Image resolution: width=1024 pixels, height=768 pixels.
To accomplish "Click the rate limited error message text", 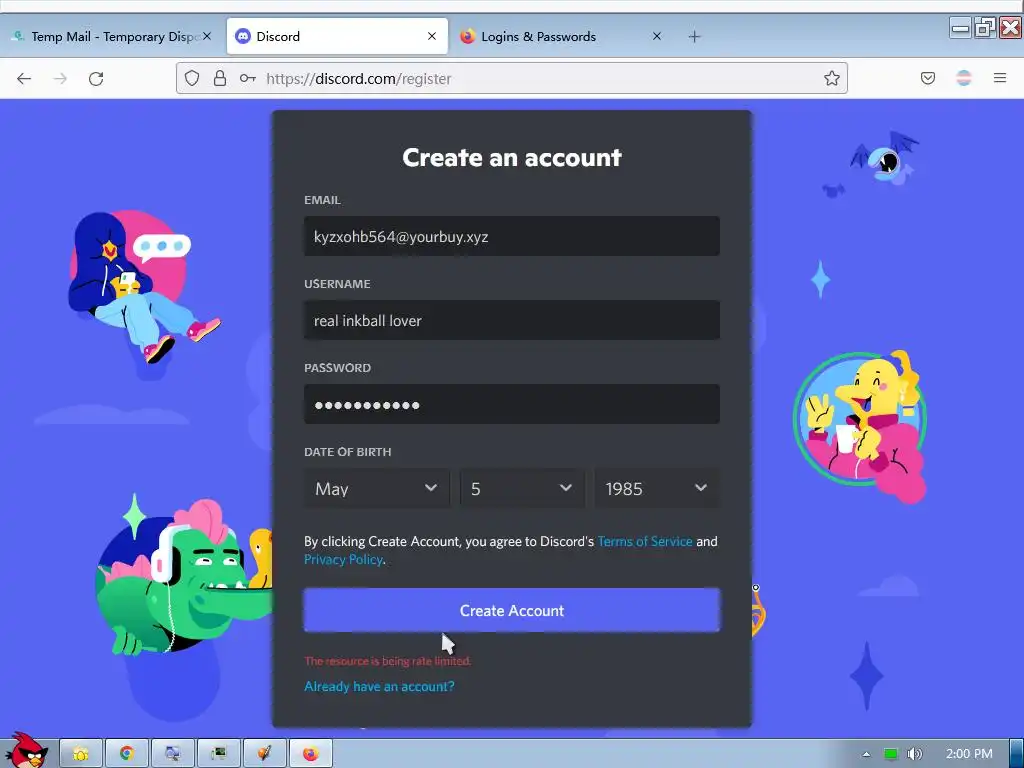I will click(387, 661).
